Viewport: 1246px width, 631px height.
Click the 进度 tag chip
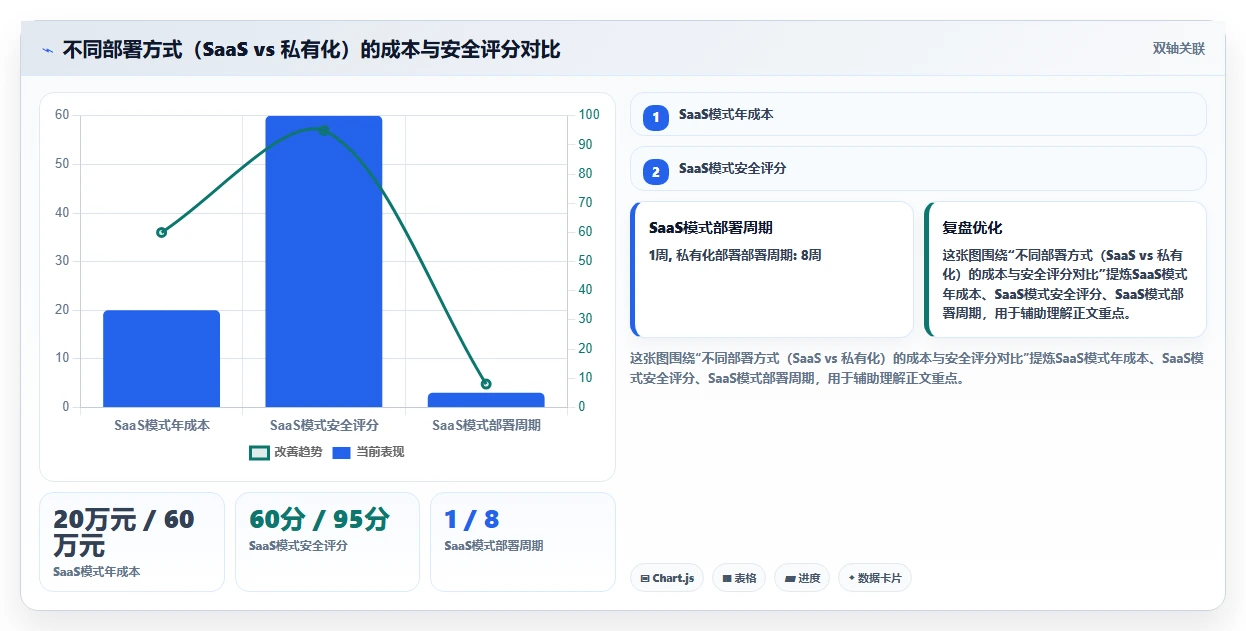tap(802, 578)
